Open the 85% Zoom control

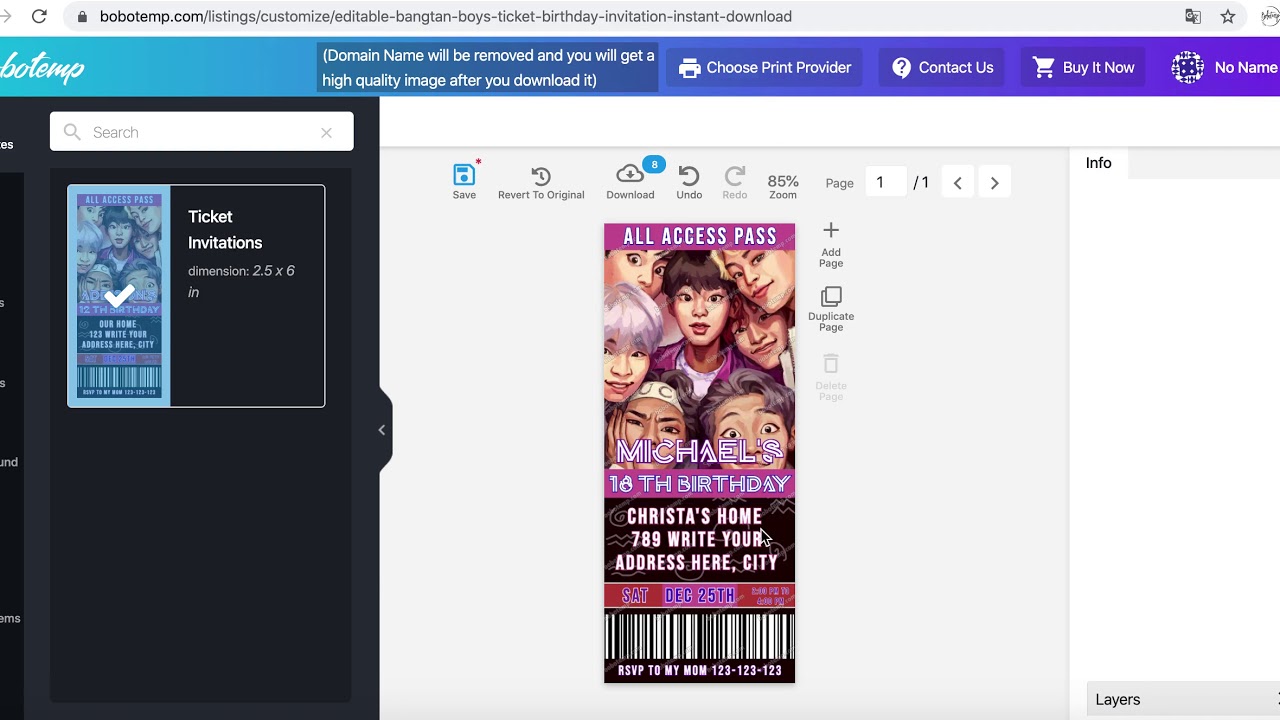[x=783, y=186]
